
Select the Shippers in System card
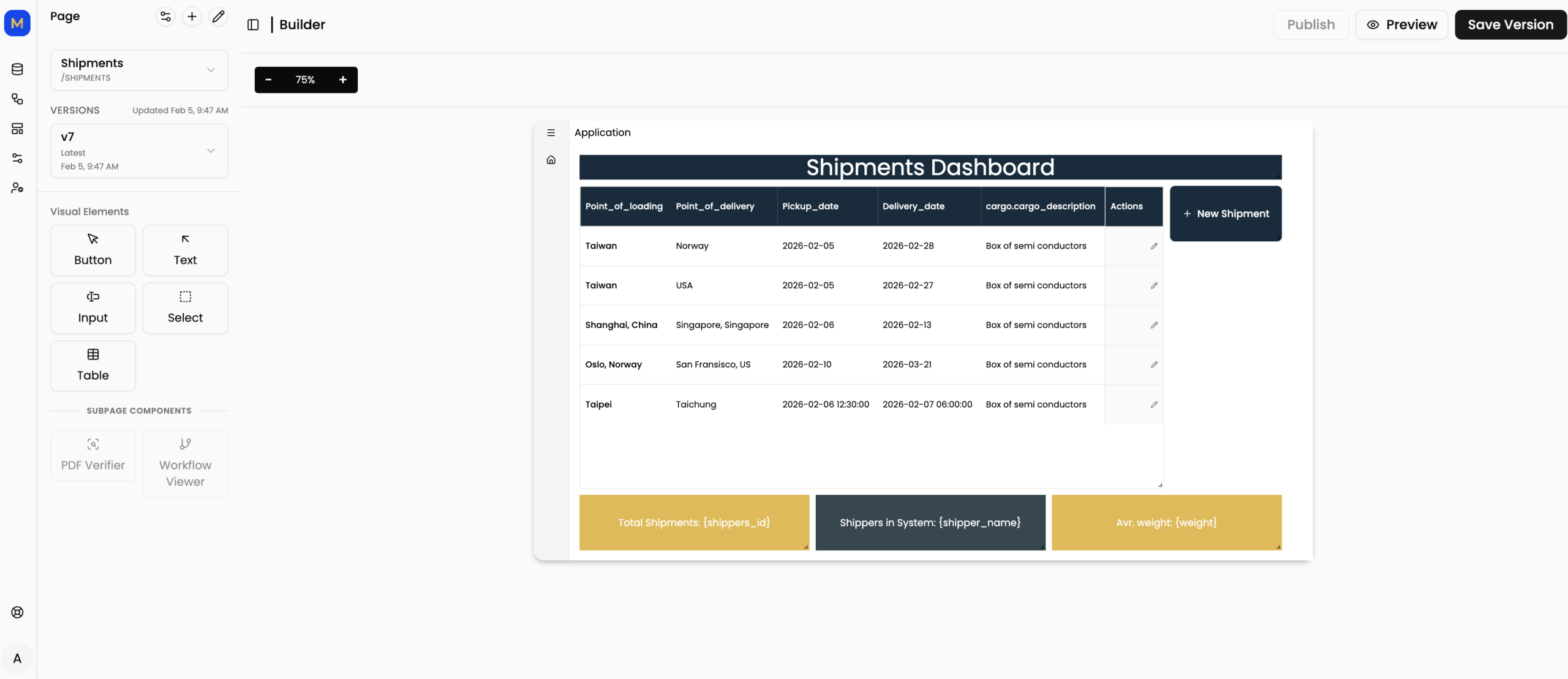click(x=930, y=522)
